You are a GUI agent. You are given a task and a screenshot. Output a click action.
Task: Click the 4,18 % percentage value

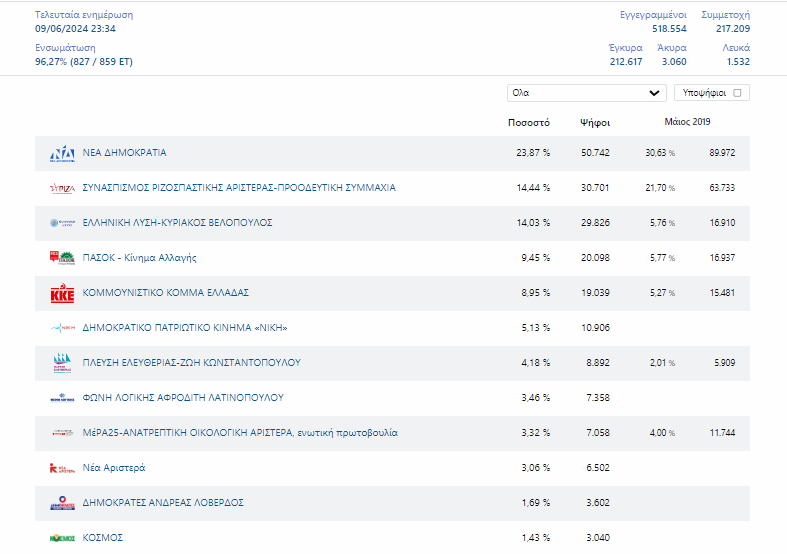point(536,362)
